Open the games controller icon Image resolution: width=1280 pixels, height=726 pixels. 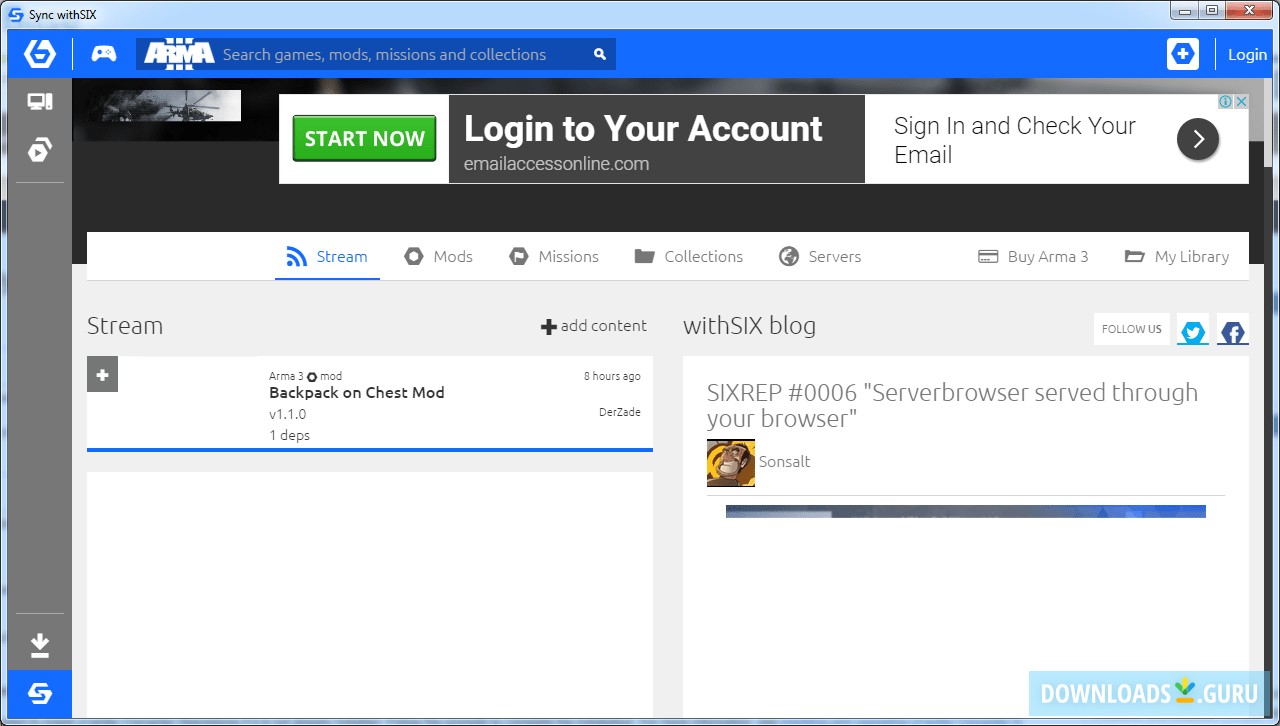(x=104, y=54)
